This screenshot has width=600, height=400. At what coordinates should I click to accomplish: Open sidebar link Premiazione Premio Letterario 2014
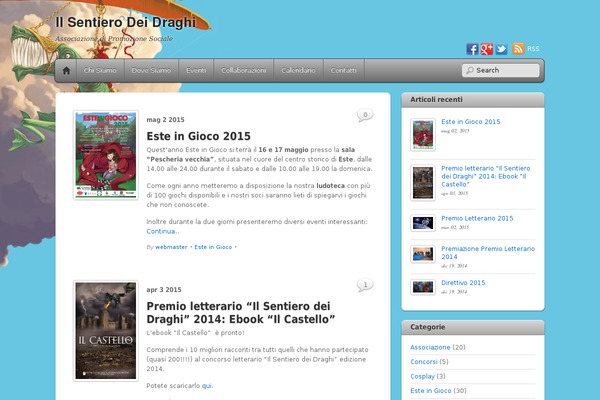[488, 253]
